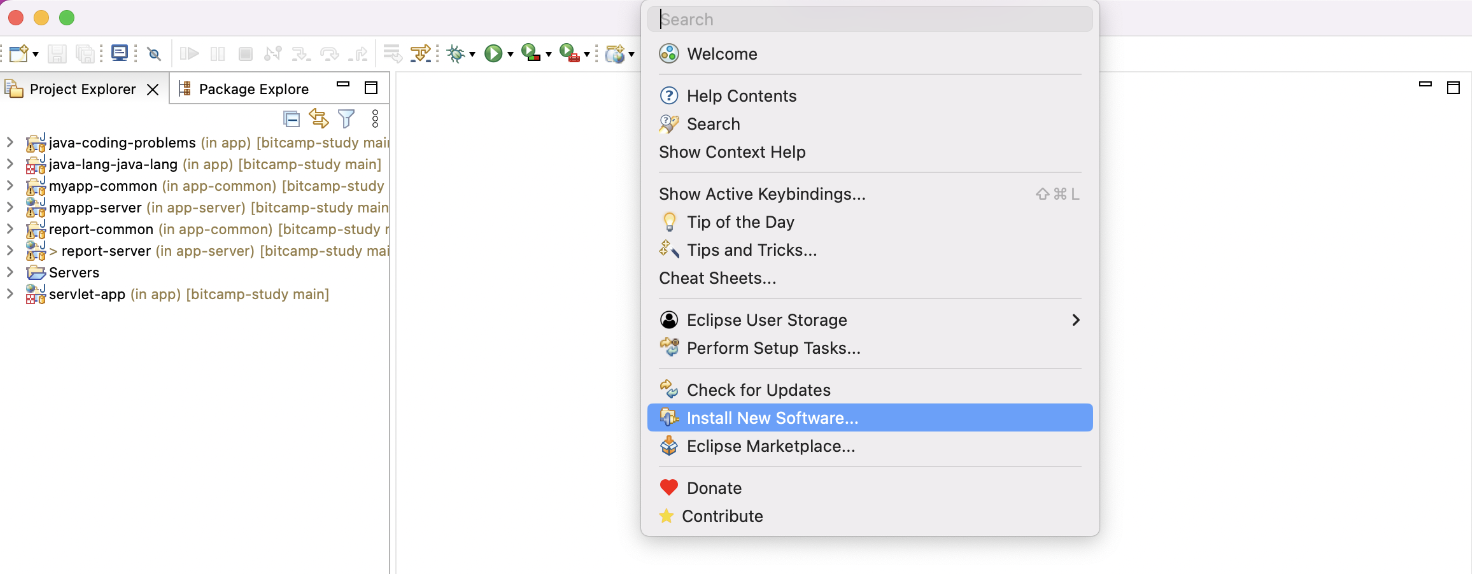Click the Terminate debug icon

point(245,54)
